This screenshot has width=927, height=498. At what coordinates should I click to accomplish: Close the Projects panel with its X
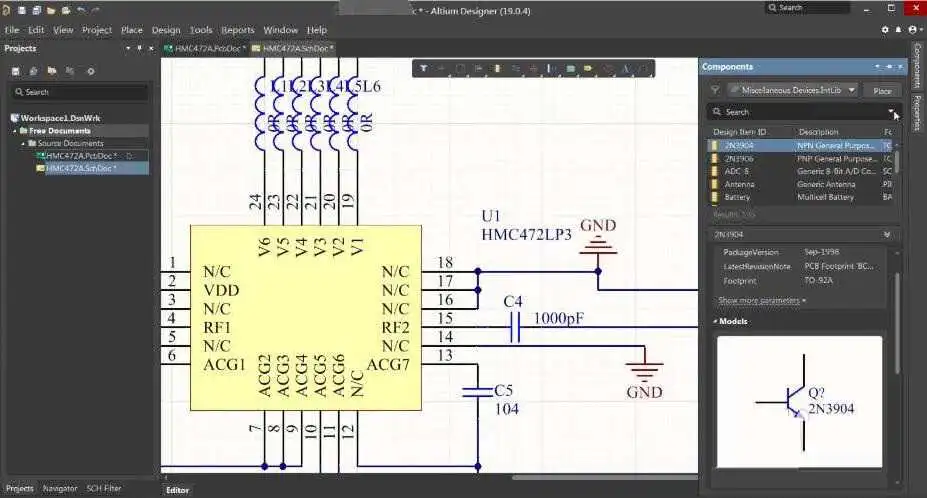151,48
